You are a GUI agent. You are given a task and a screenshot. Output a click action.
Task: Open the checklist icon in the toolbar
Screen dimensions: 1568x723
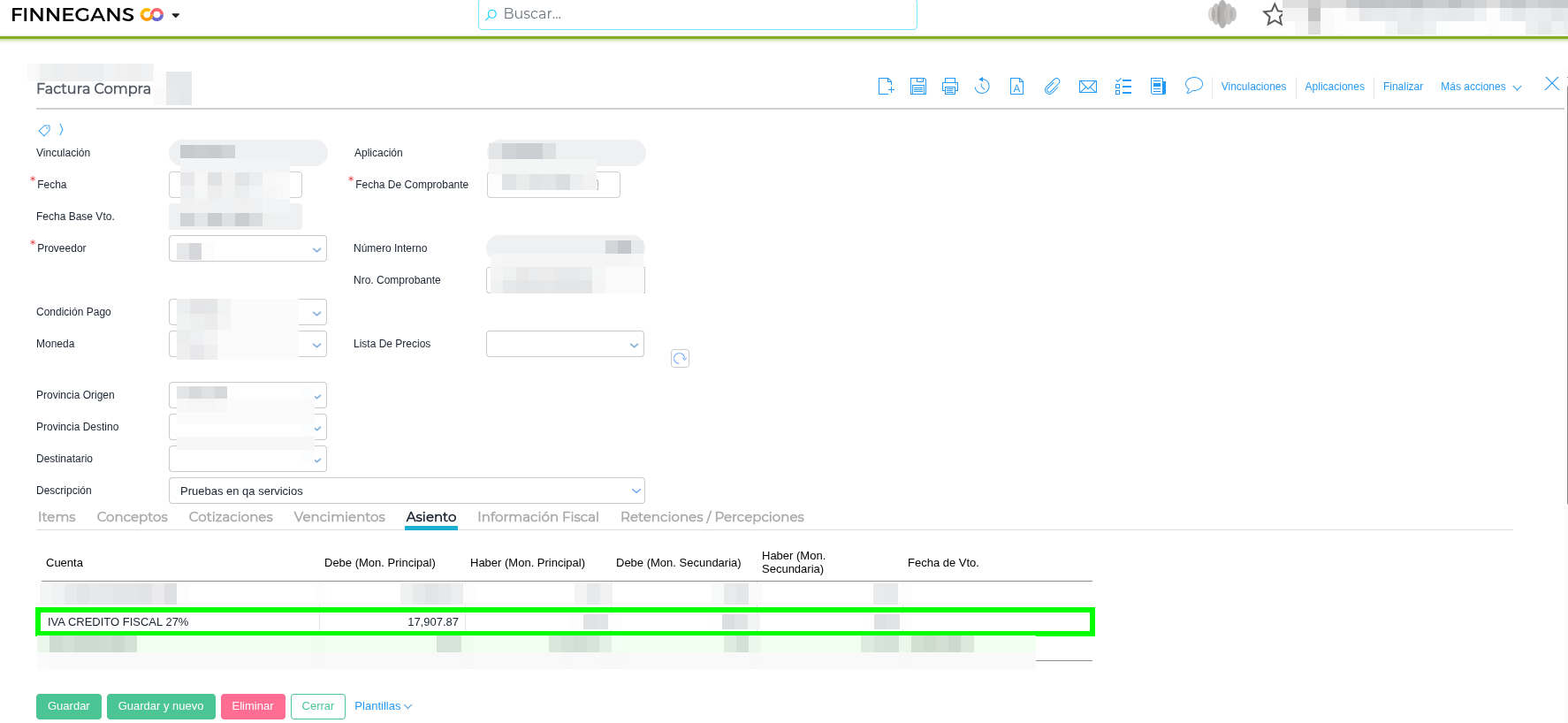1123,87
